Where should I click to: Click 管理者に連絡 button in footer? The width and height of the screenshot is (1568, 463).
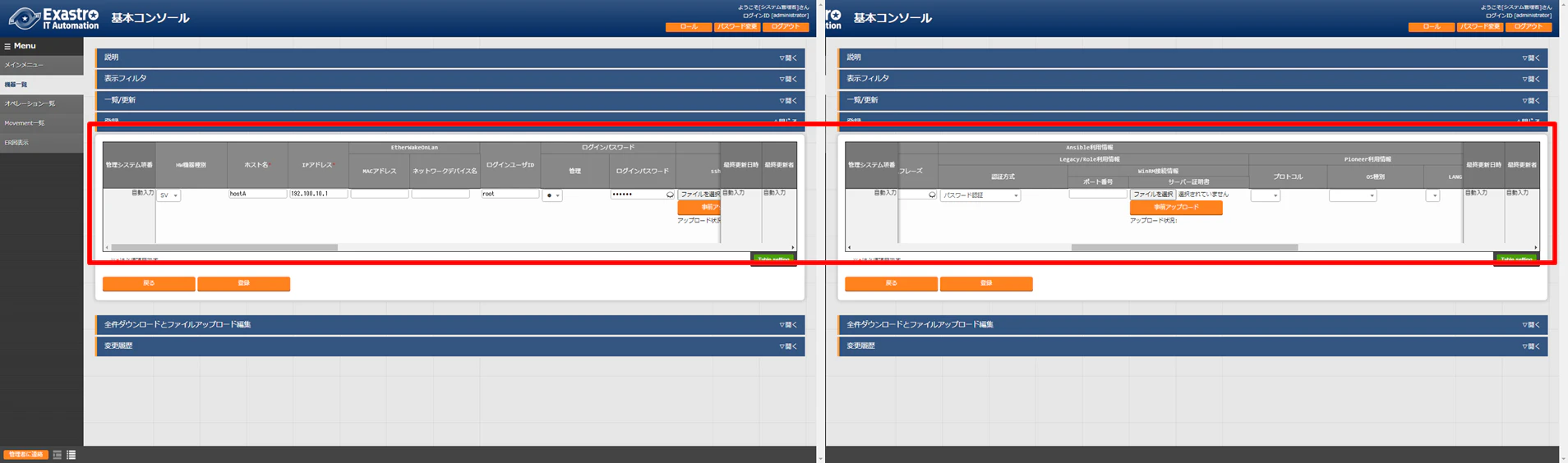tap(25, 455)
